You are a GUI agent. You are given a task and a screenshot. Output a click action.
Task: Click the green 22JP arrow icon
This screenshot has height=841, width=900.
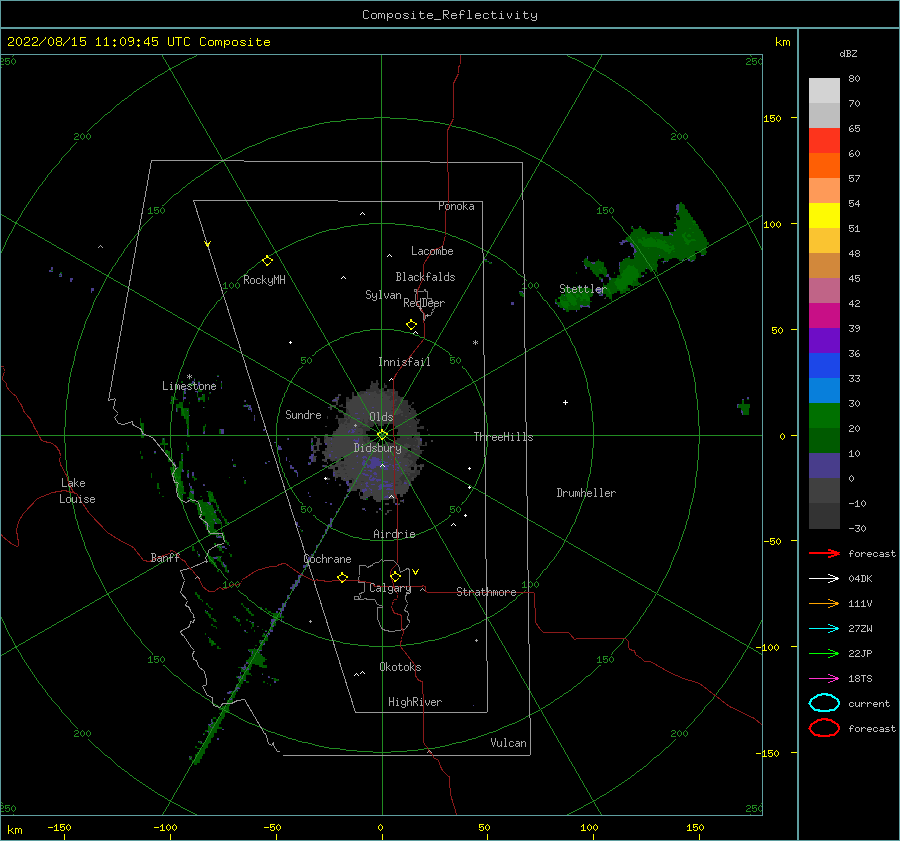point(824,653)
